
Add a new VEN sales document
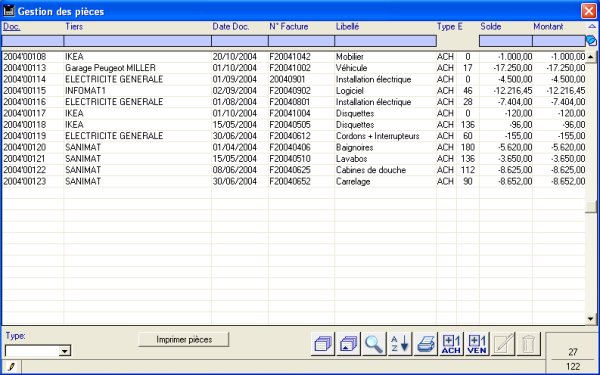click(x=477, y=344)
